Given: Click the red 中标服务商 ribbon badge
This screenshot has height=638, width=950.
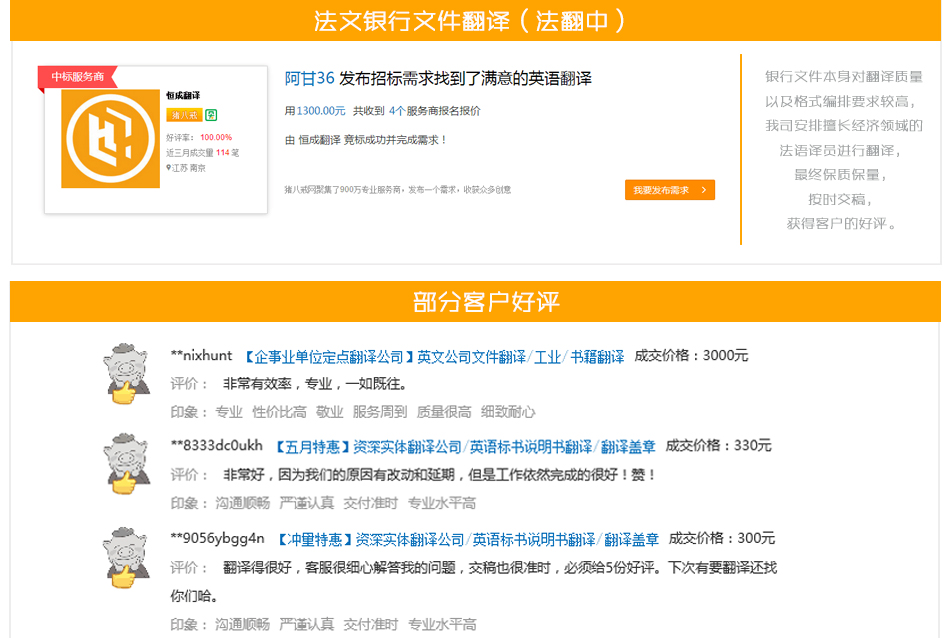Looking at the screenshot, I should [x=78, y=77].
